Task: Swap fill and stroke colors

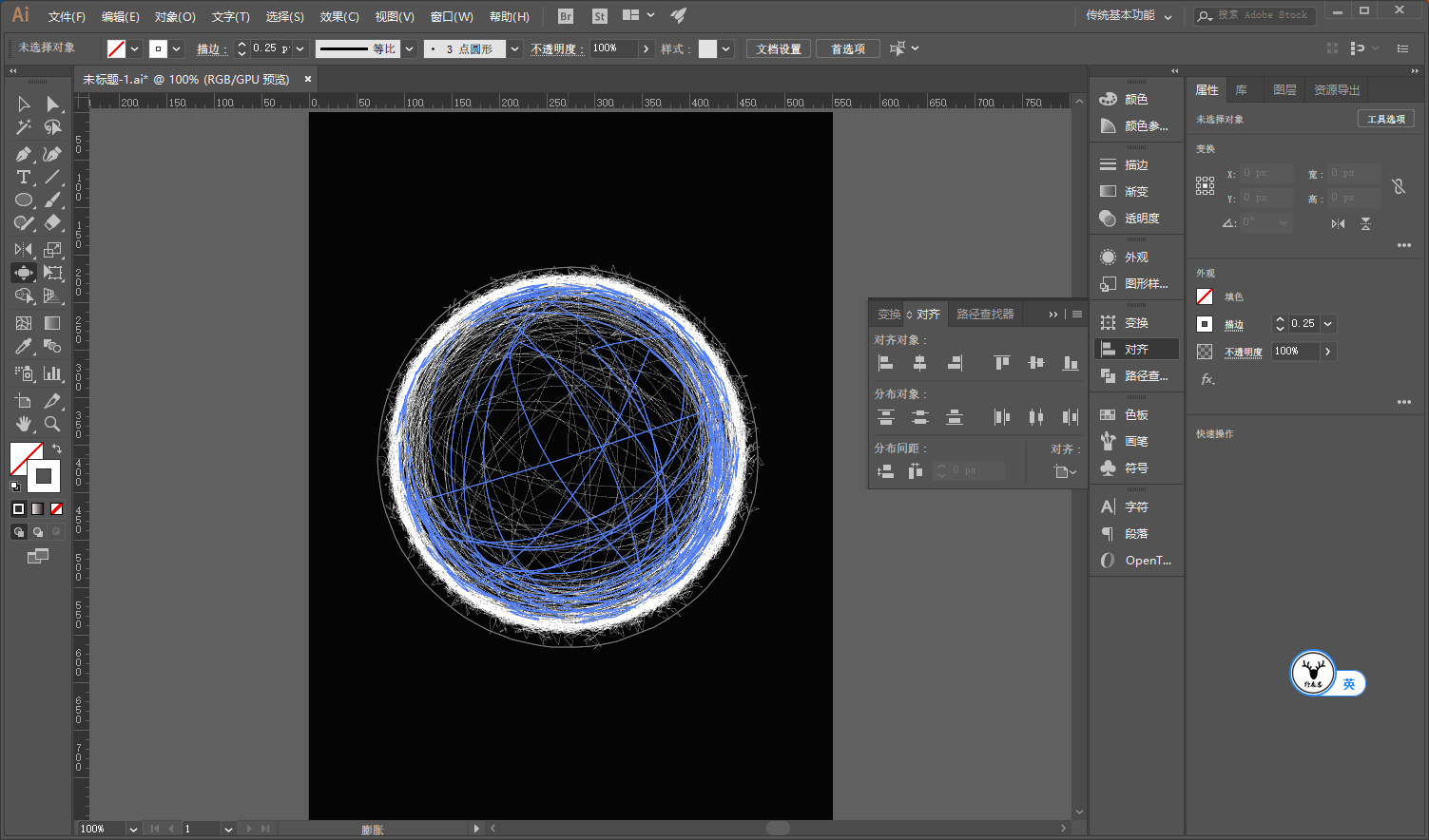Action: pos(57,449)
